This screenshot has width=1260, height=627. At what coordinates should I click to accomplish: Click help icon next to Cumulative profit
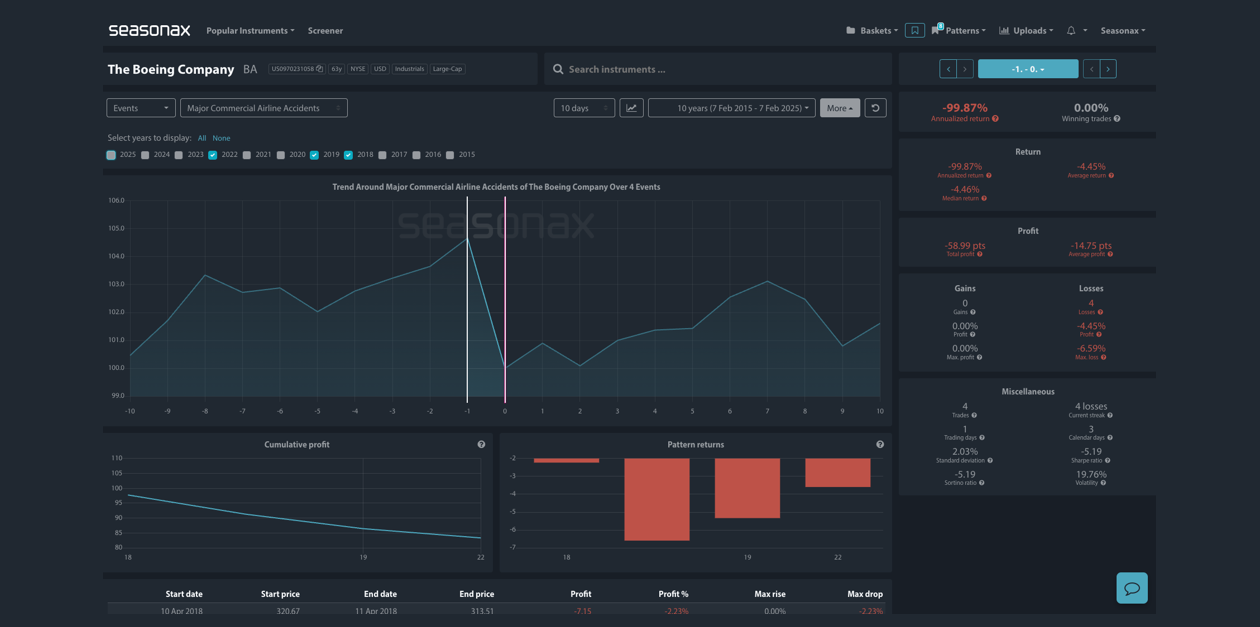click(481, 445)
